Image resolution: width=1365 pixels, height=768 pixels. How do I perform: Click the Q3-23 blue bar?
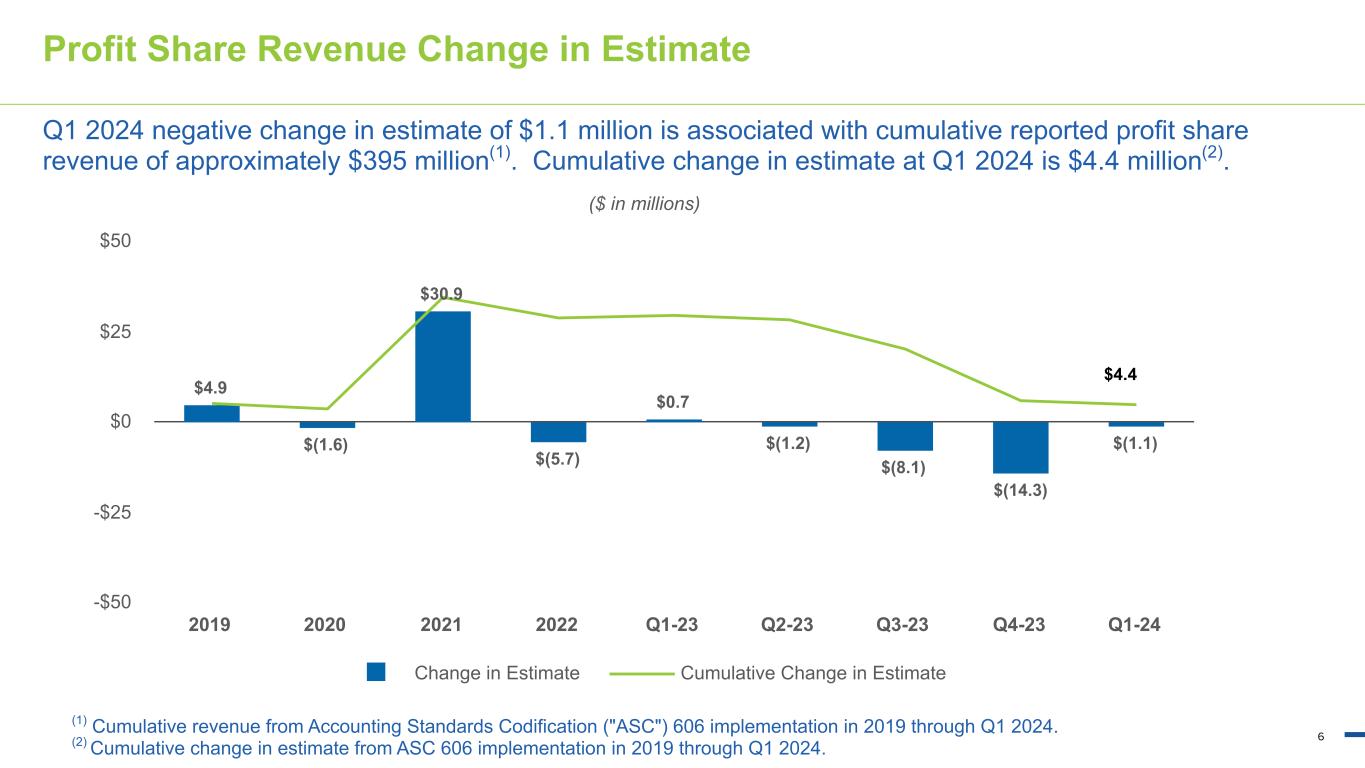coord(905,436)
